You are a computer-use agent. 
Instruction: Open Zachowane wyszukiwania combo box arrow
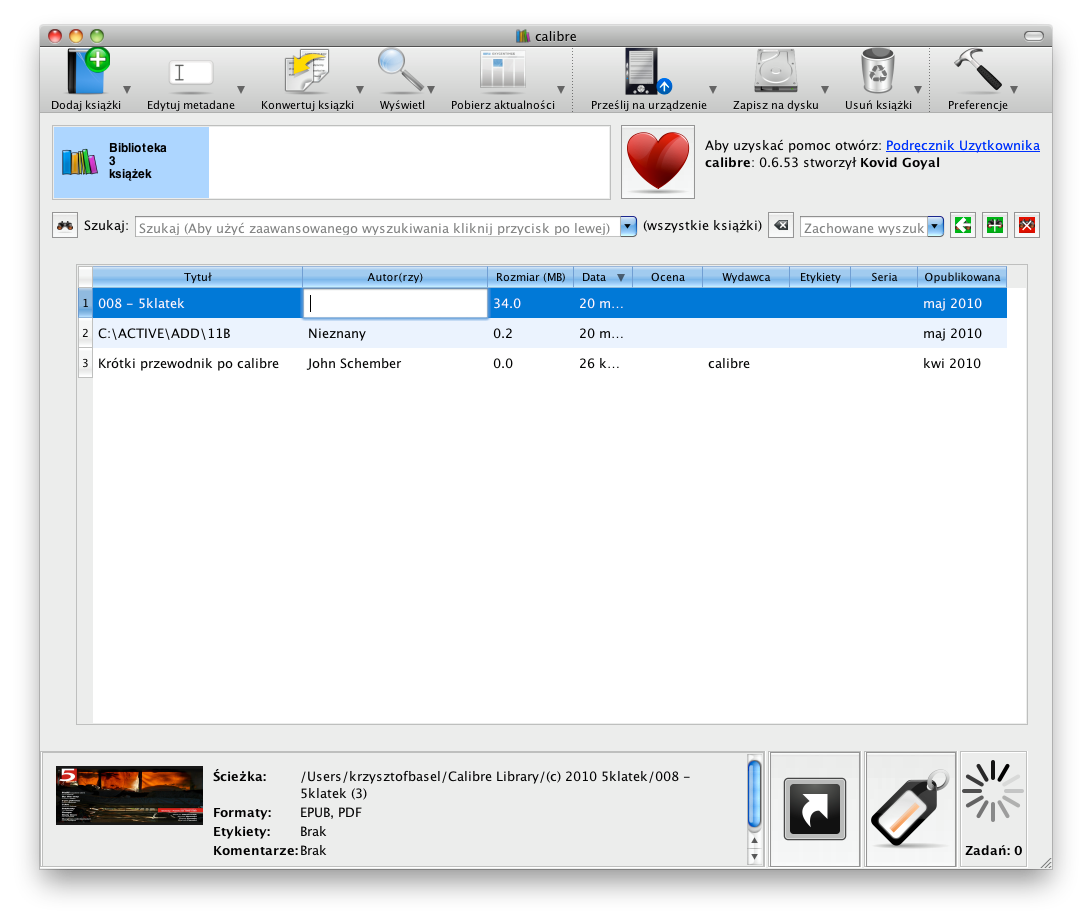point(935,226)
